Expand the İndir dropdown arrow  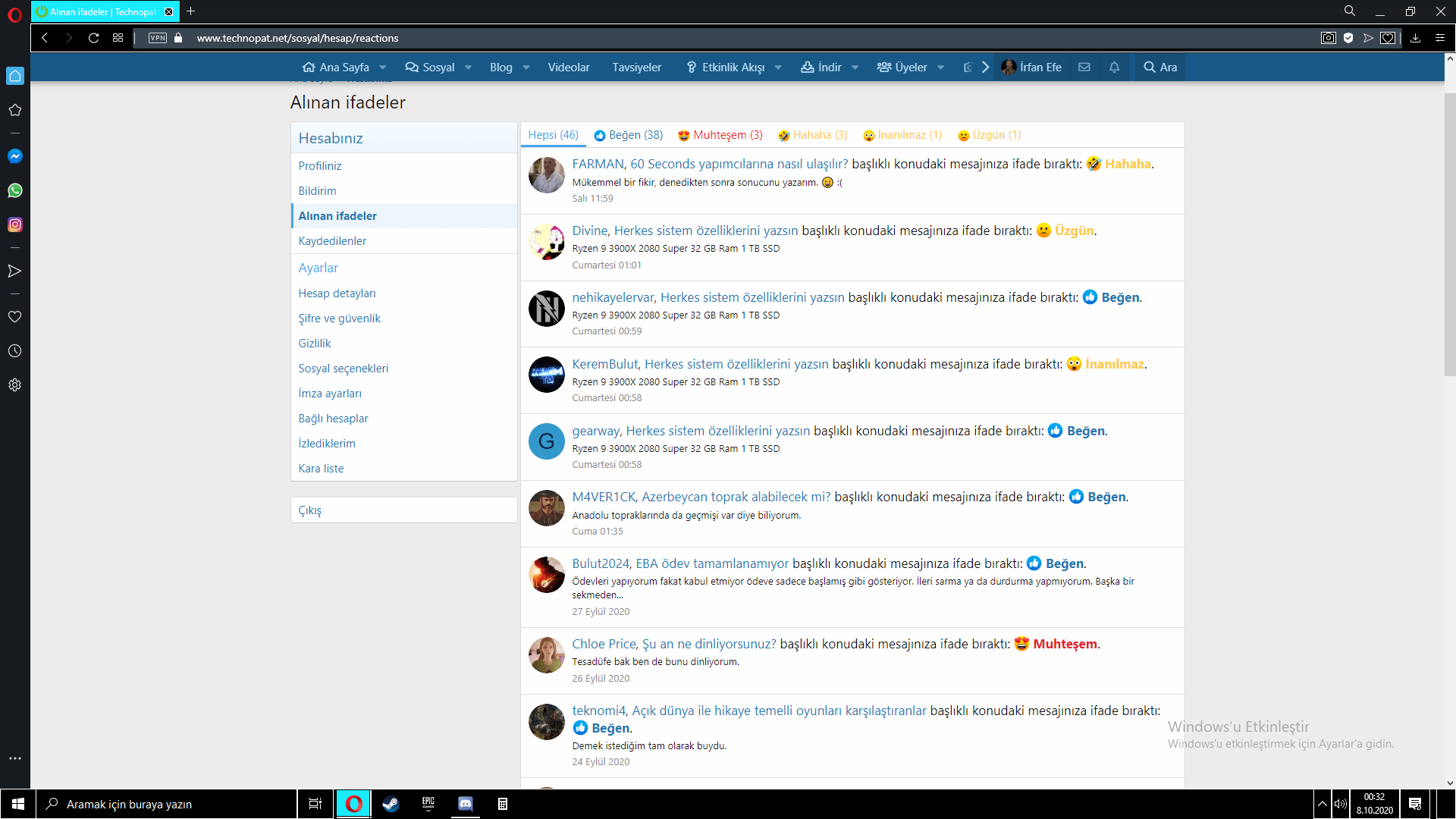(x=855, y=67)
